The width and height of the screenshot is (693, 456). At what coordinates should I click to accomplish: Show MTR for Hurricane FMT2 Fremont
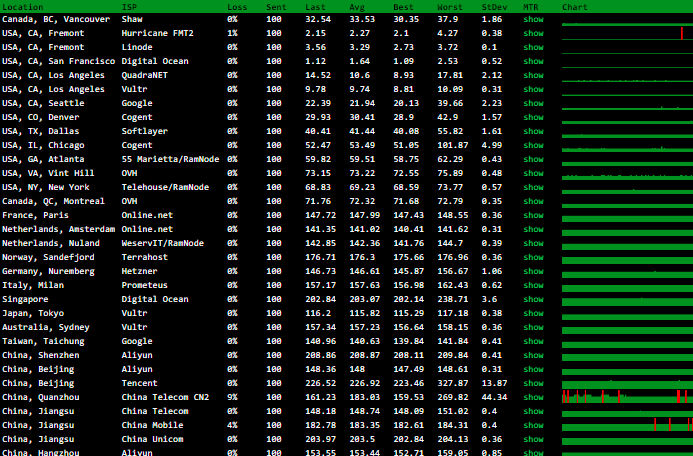[x=533, y=33]
